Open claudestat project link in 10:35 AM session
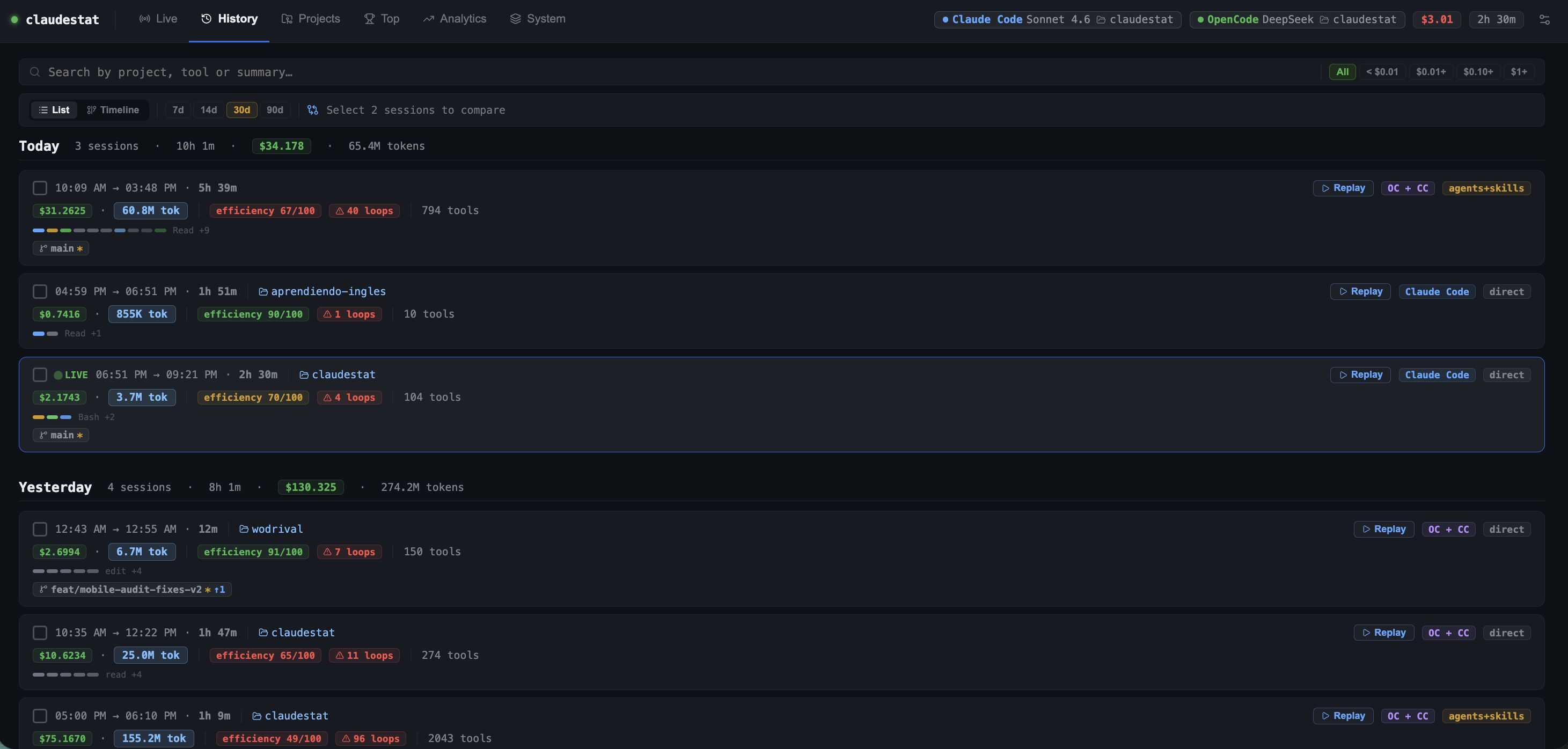1568x749 pixels. click(296, 633)
